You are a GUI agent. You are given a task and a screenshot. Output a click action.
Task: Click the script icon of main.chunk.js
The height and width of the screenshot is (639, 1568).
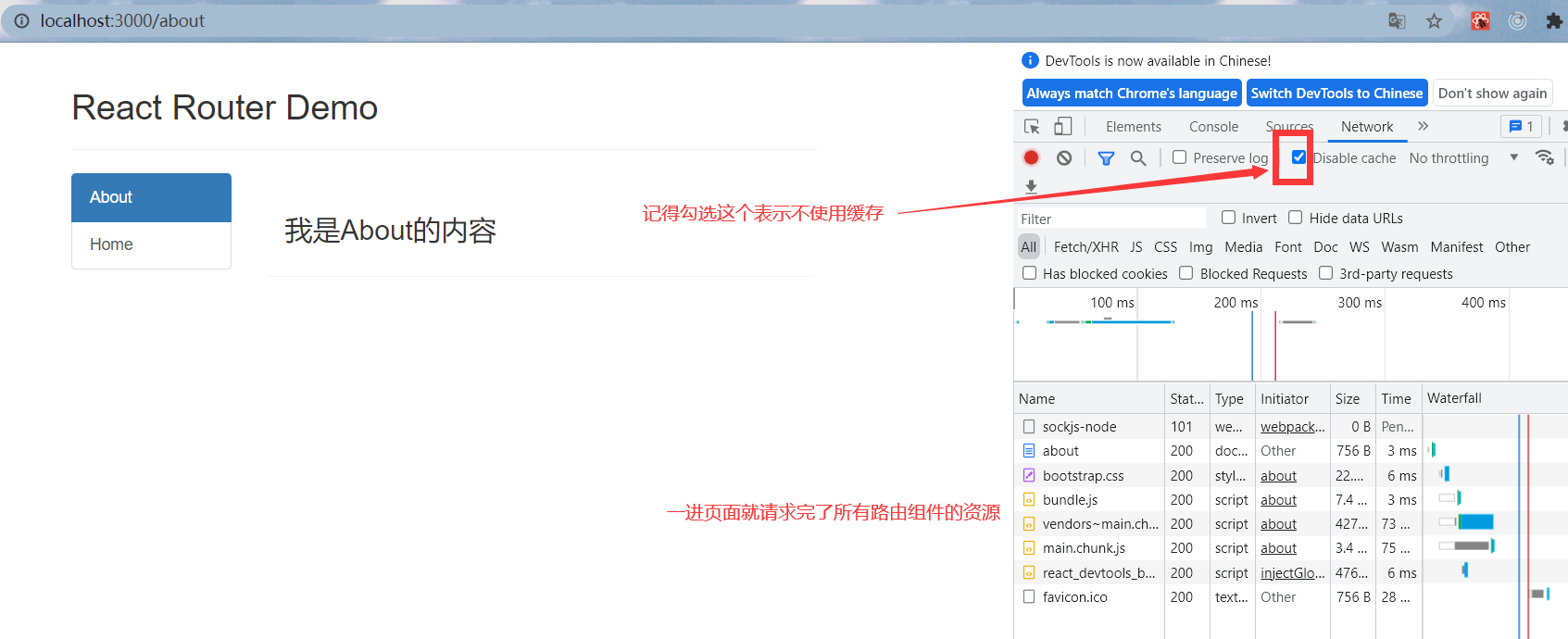click(x=1029, y=548)
